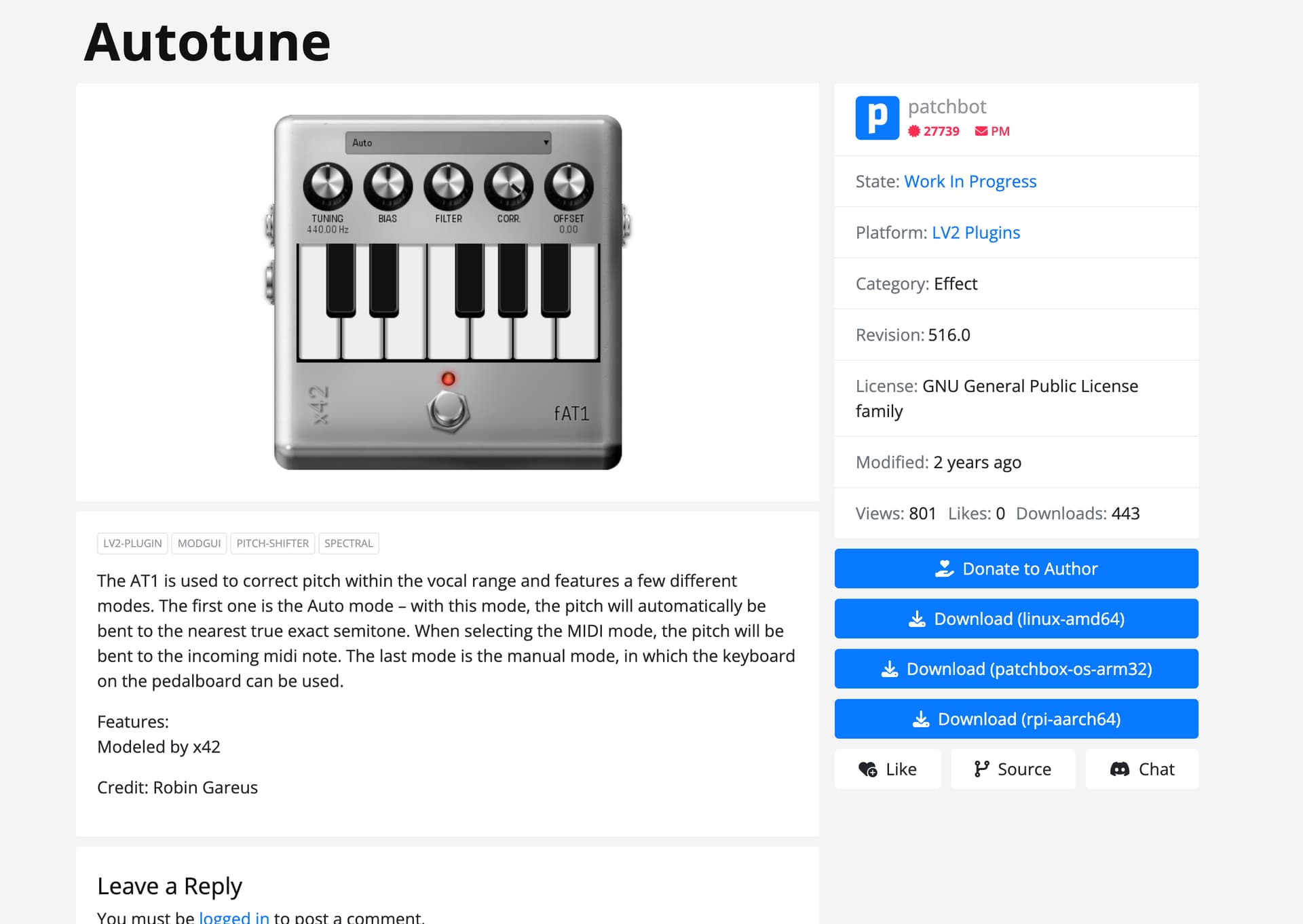Open the LV2 Plugins platform link
This screenshot has width=1303, height=924.
pos(975,233)
